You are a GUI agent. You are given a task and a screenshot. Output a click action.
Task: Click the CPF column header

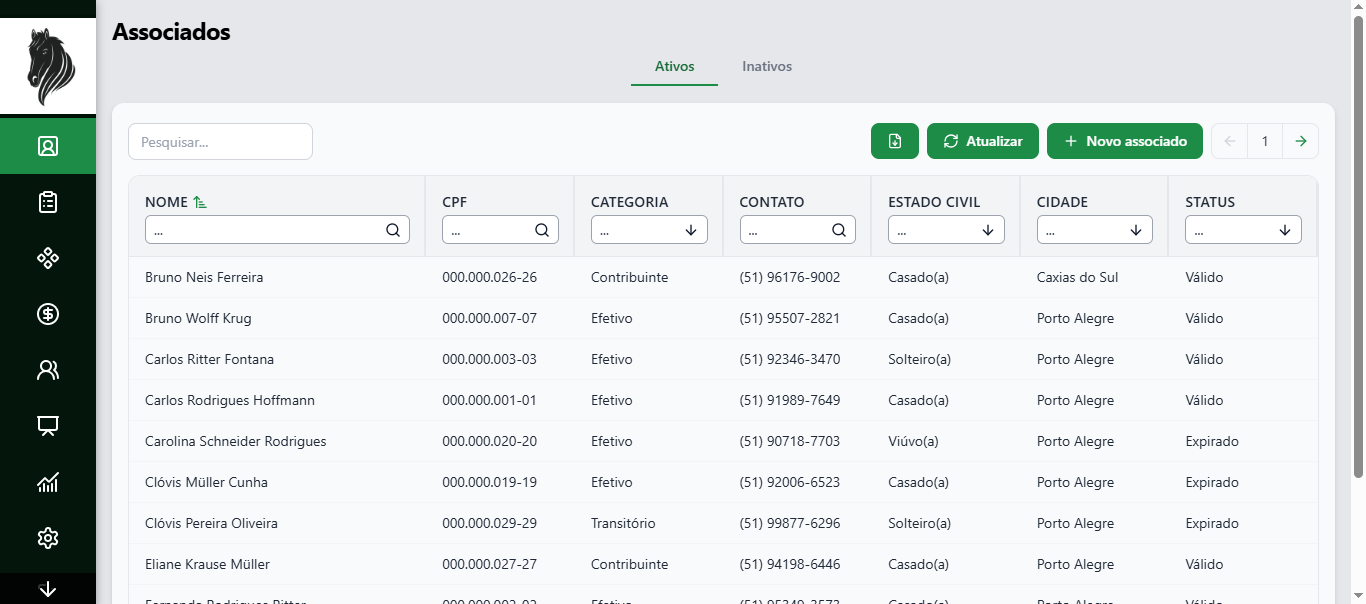point(455,202)
